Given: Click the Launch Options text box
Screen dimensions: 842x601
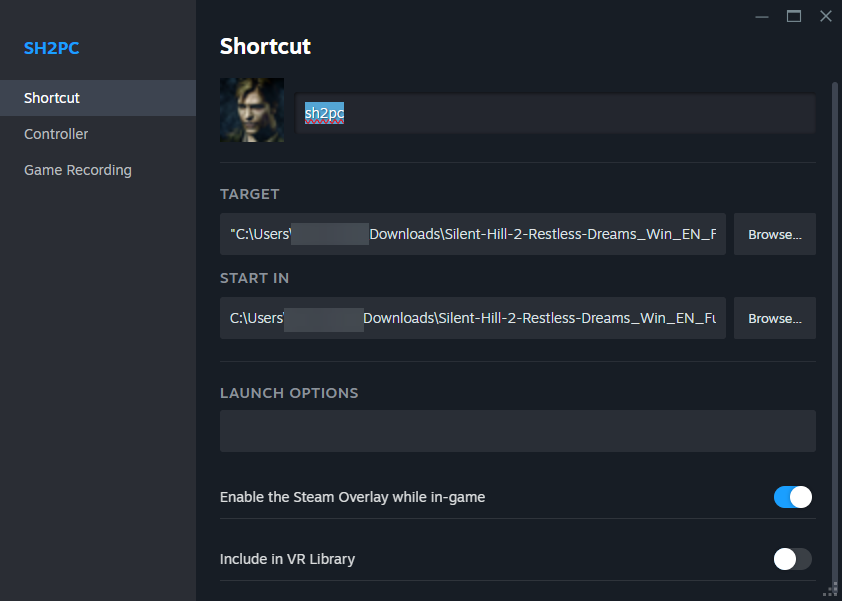Looking at the screenshot, I should [x=517, y=431].
